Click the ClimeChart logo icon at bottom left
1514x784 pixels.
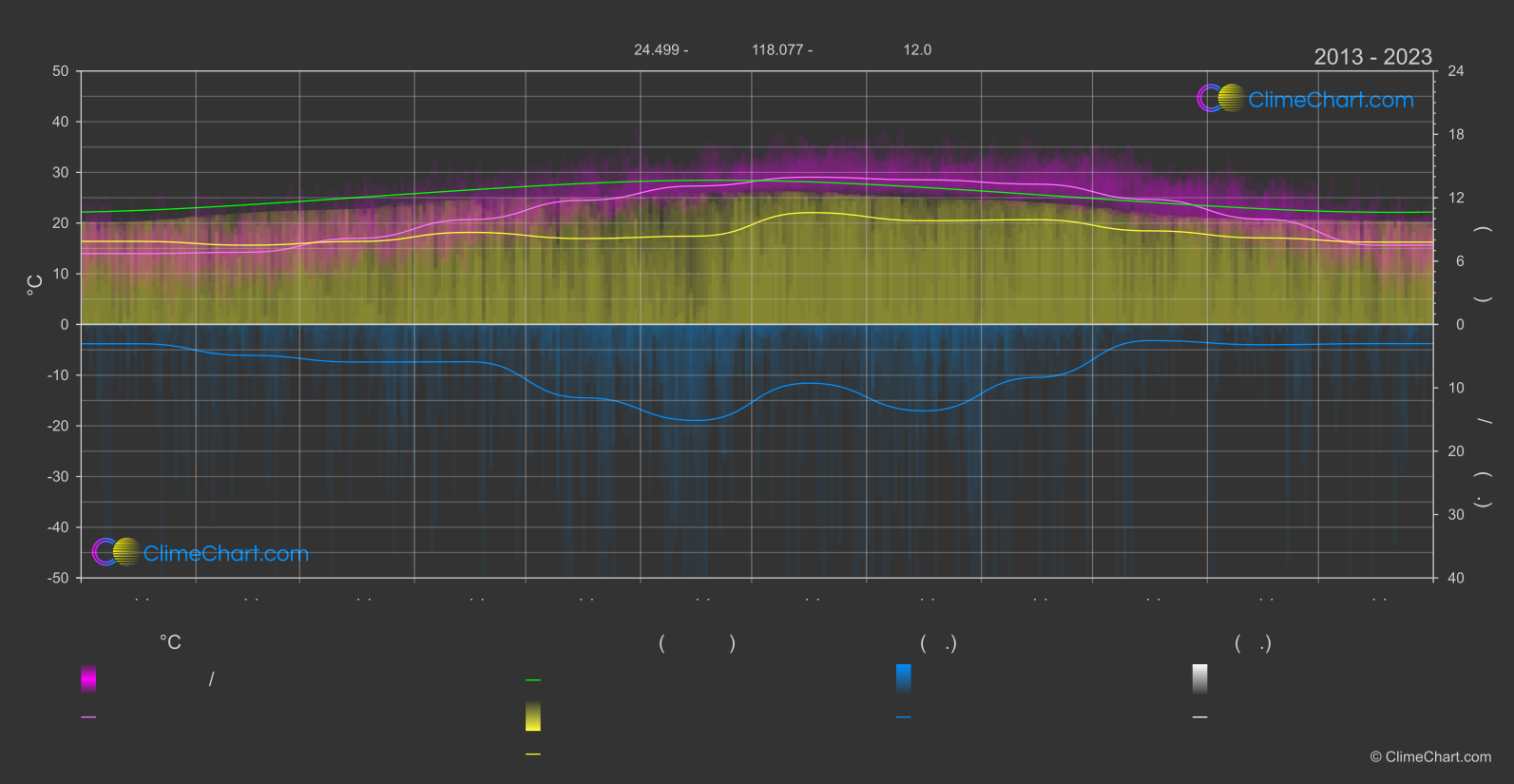[x=116, y=552]
